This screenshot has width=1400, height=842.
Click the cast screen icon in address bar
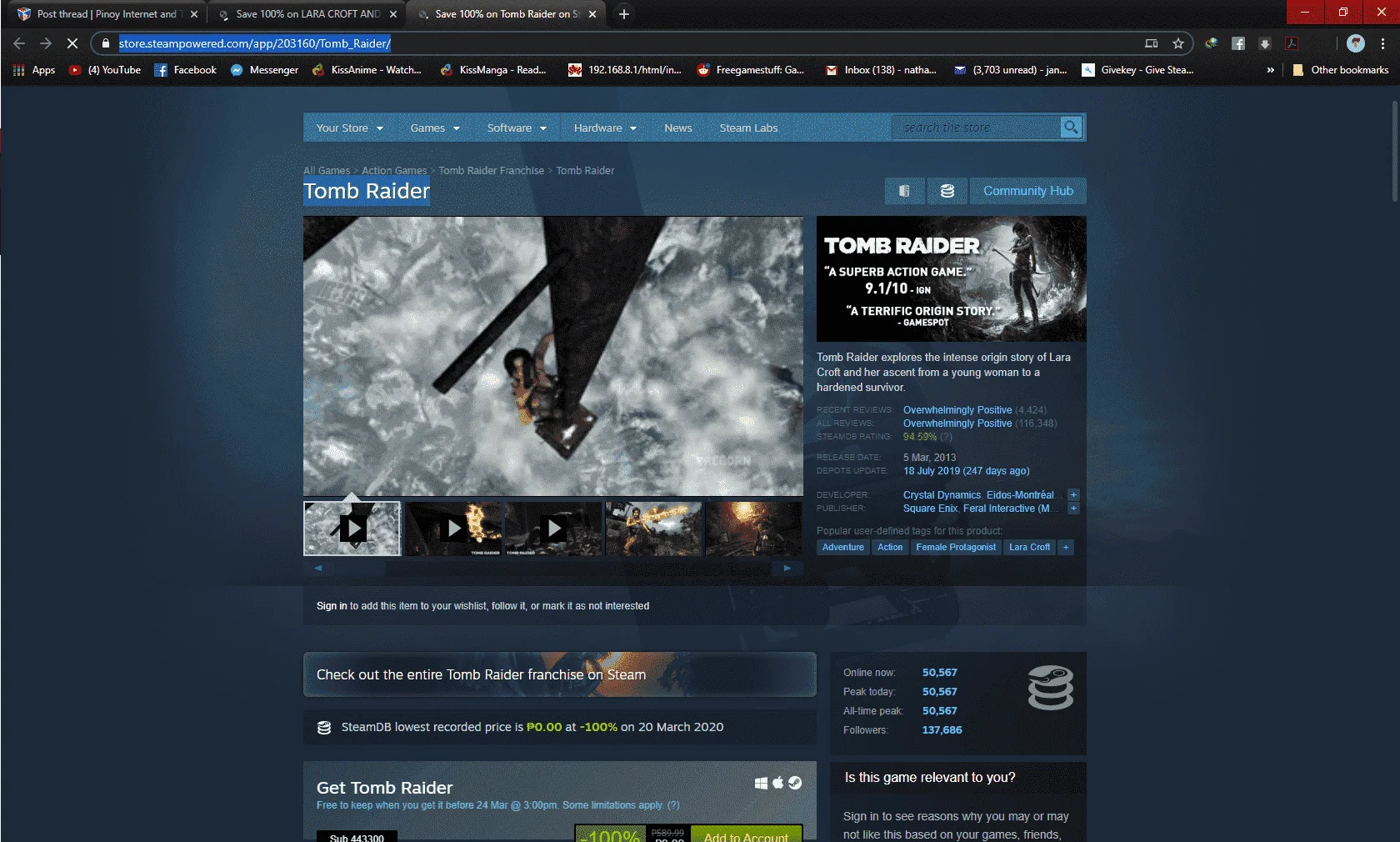1151,43
